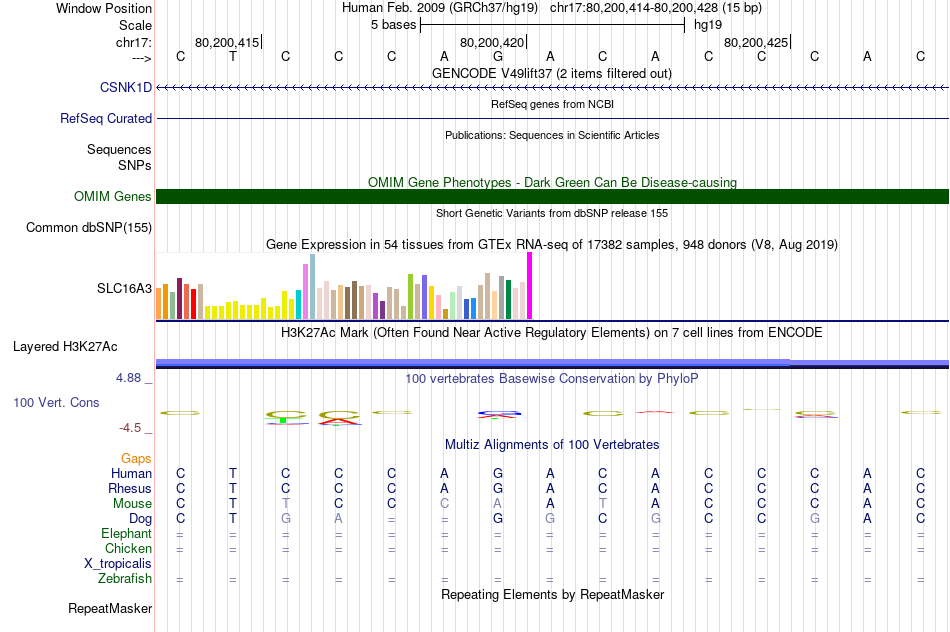Click the '5 bases' scale bar label
950x632 pixels.
coord(394,25)
